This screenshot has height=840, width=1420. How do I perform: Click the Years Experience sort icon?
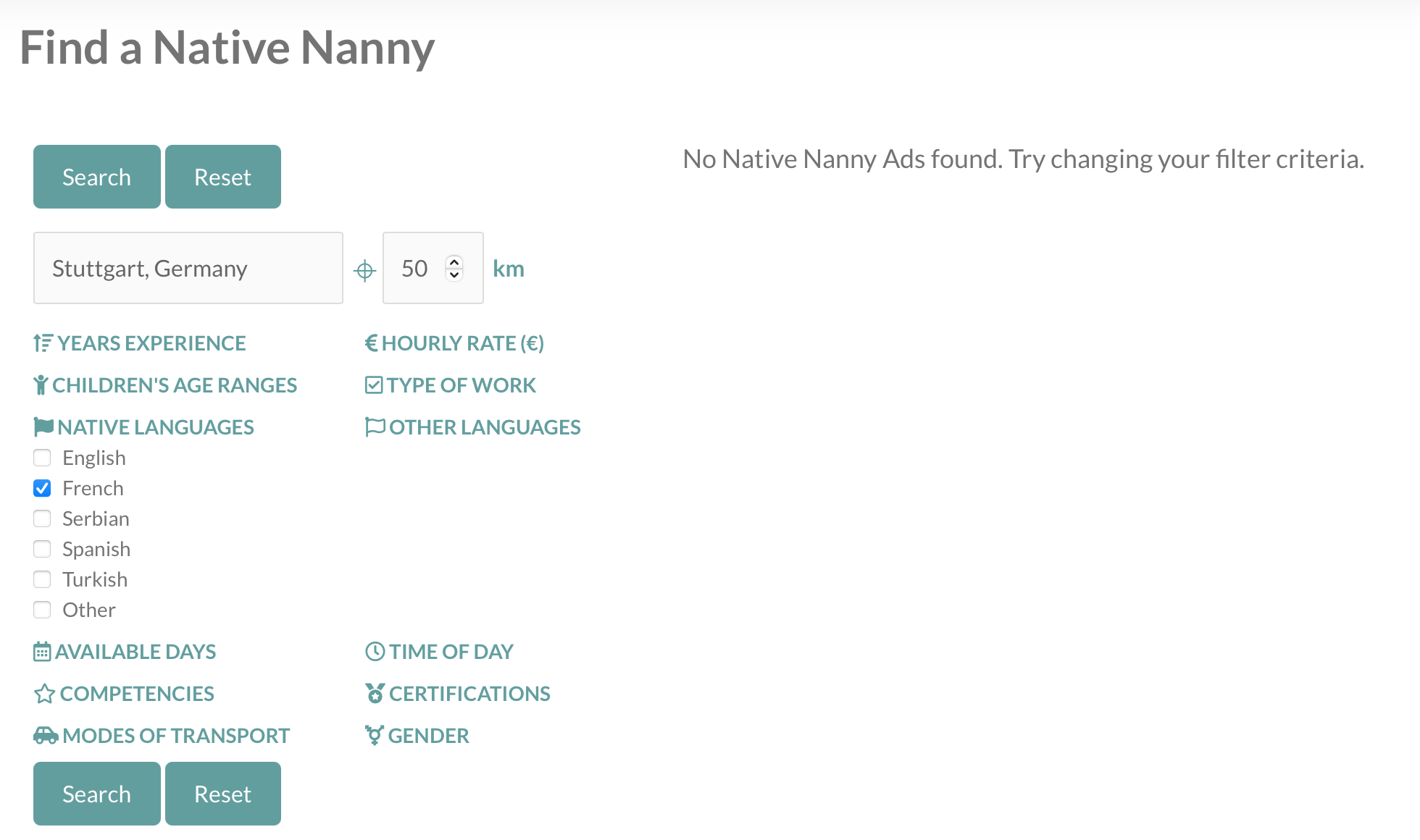(x=43, y=343)
